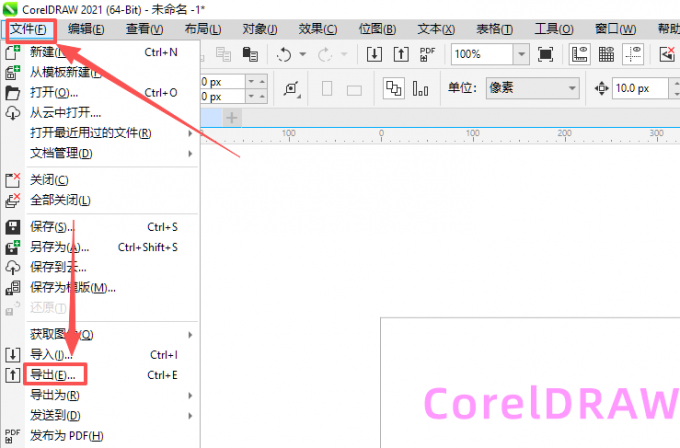This screenshot has height=448, width=680.
Task: Open the 布局(L) menu
Action: point(203,29)
